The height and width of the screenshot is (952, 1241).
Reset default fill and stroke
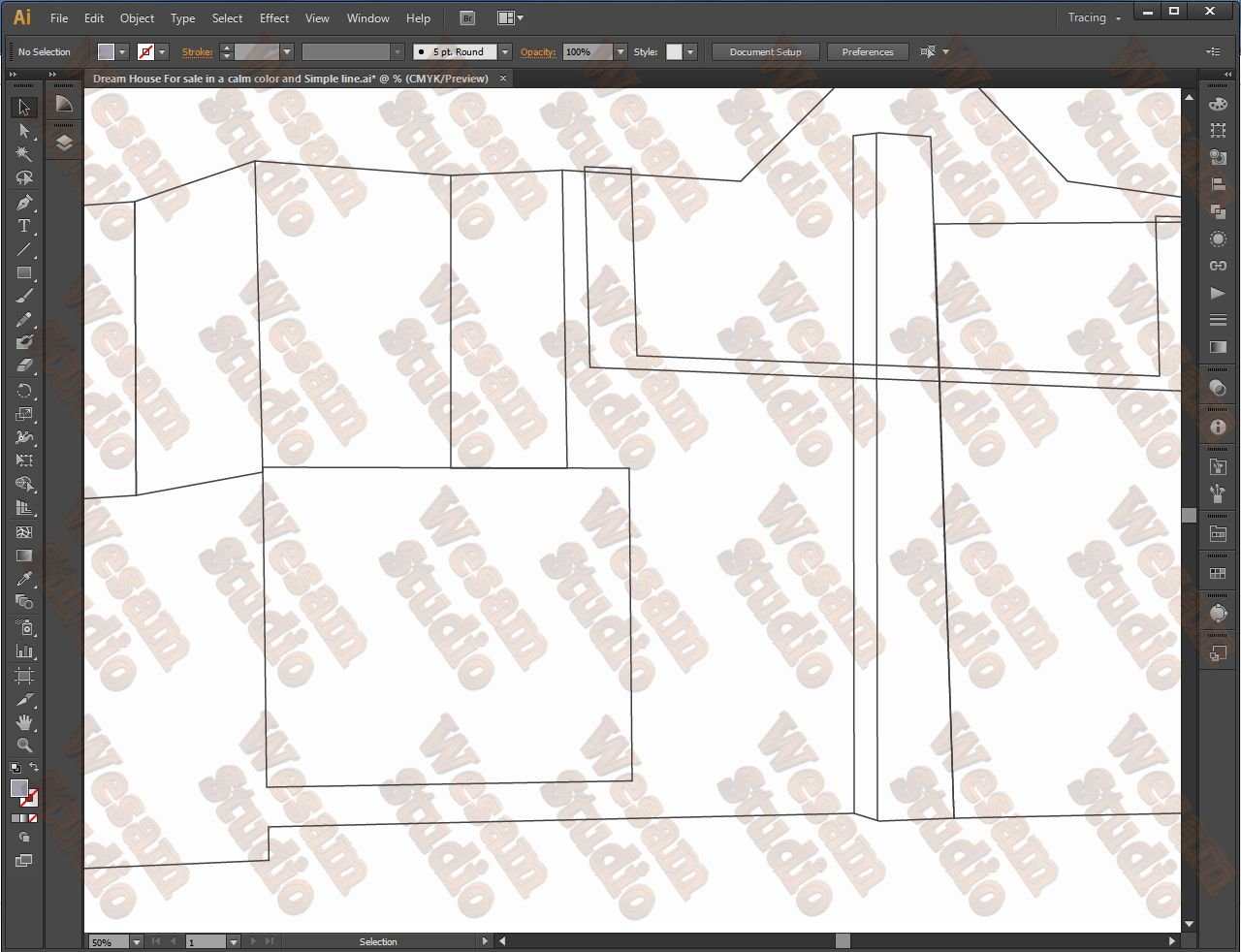(15, 767)
